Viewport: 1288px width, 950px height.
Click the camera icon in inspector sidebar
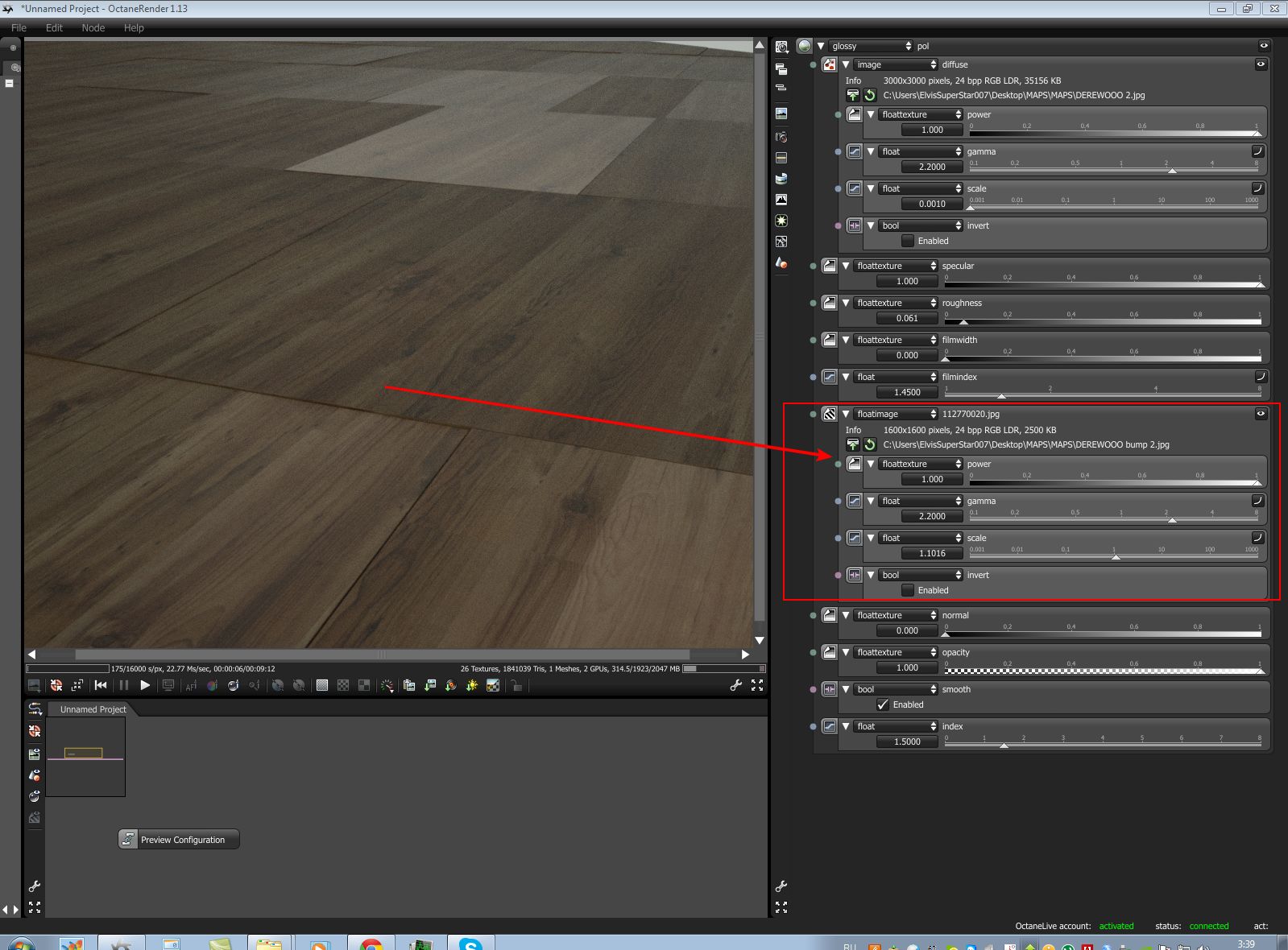coord(781,137)
